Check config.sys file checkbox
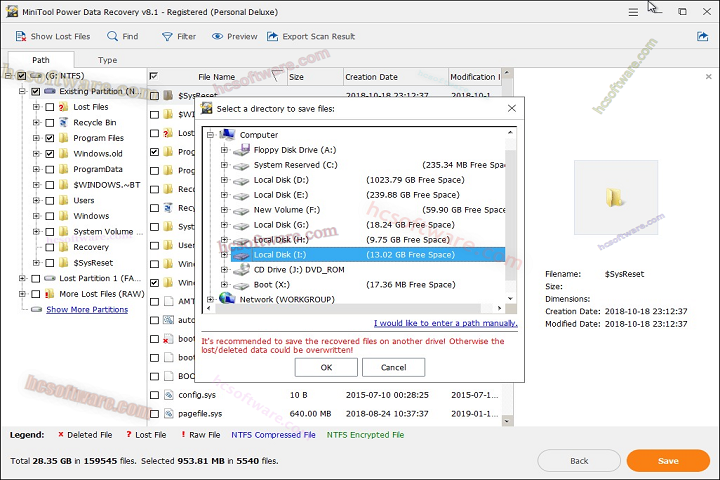This screenshot has width=720, height=480. pos(154,395)
